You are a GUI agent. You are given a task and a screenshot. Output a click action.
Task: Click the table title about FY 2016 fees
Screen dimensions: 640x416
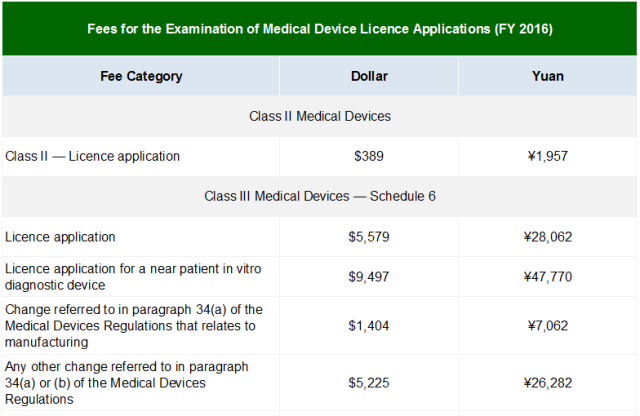320,29
